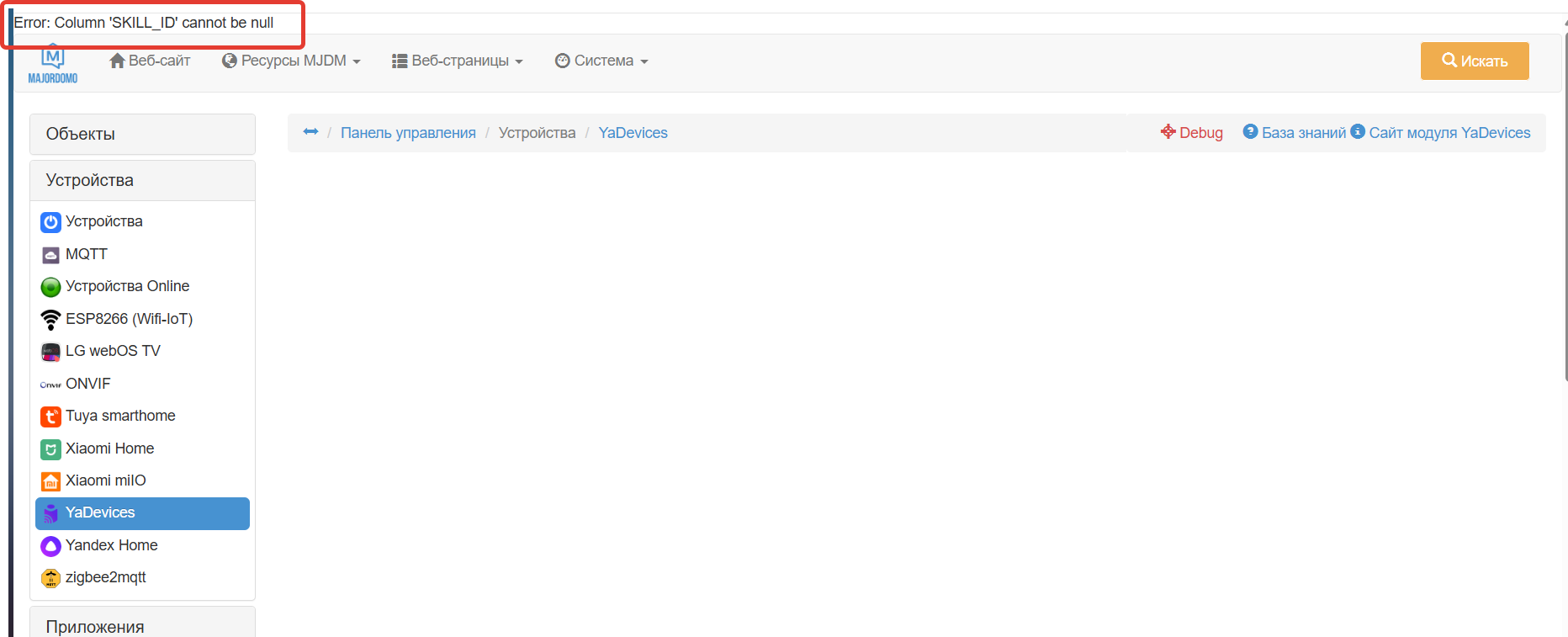Collapse the Устройства sidebar section
This screenshot has height=637, width=1568.
142,180
